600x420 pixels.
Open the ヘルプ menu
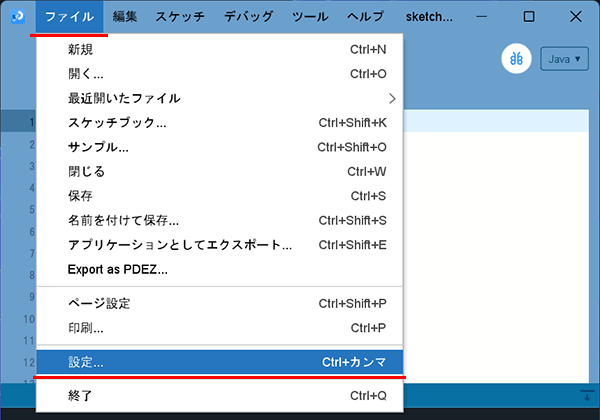click(365, 16)
